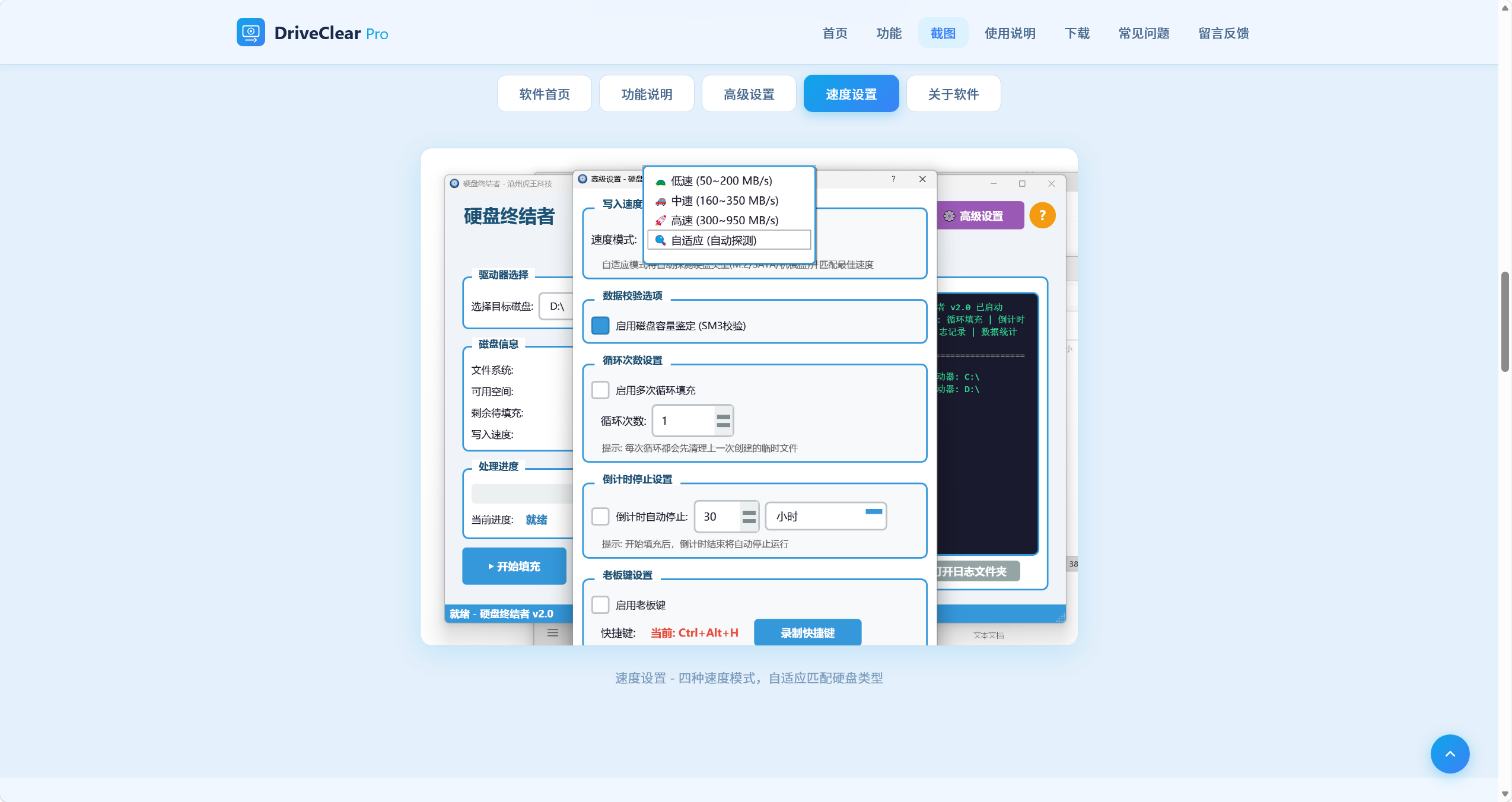The width and height of the screenshot is (1512, 802).
Task: Switch to the 高级设置 screenshot tab
Action: [749, 94]
